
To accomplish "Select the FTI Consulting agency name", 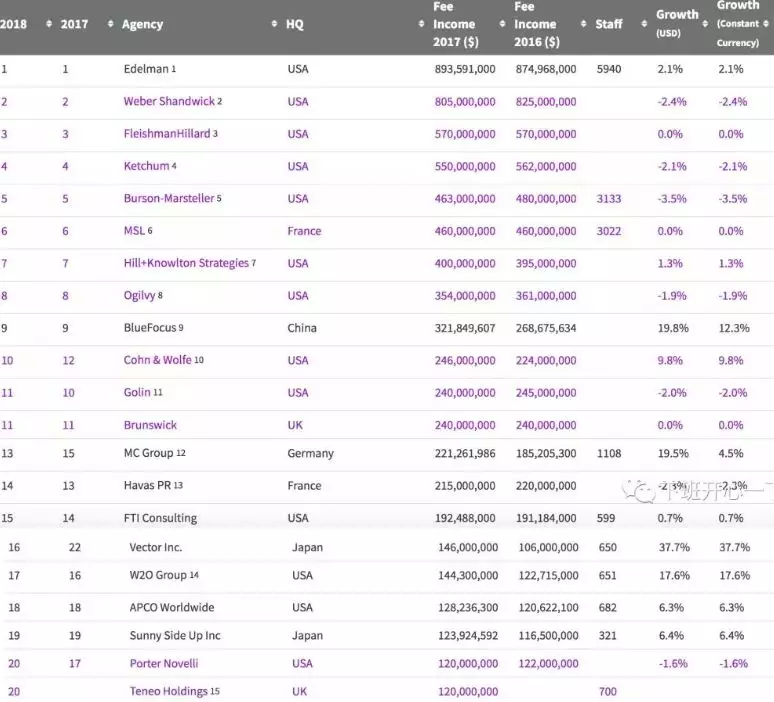I will (x=160, y=518).
